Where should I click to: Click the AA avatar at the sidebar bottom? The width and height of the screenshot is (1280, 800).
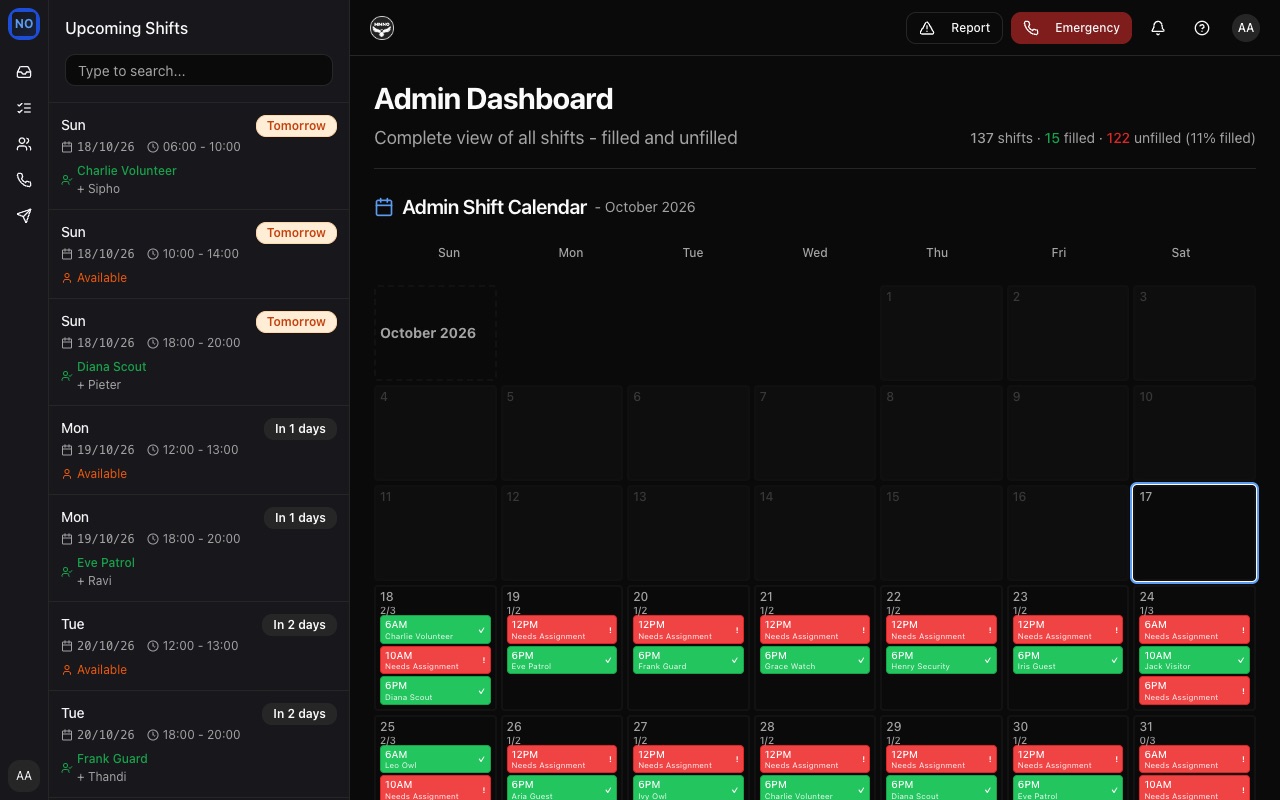pos(24,776)
